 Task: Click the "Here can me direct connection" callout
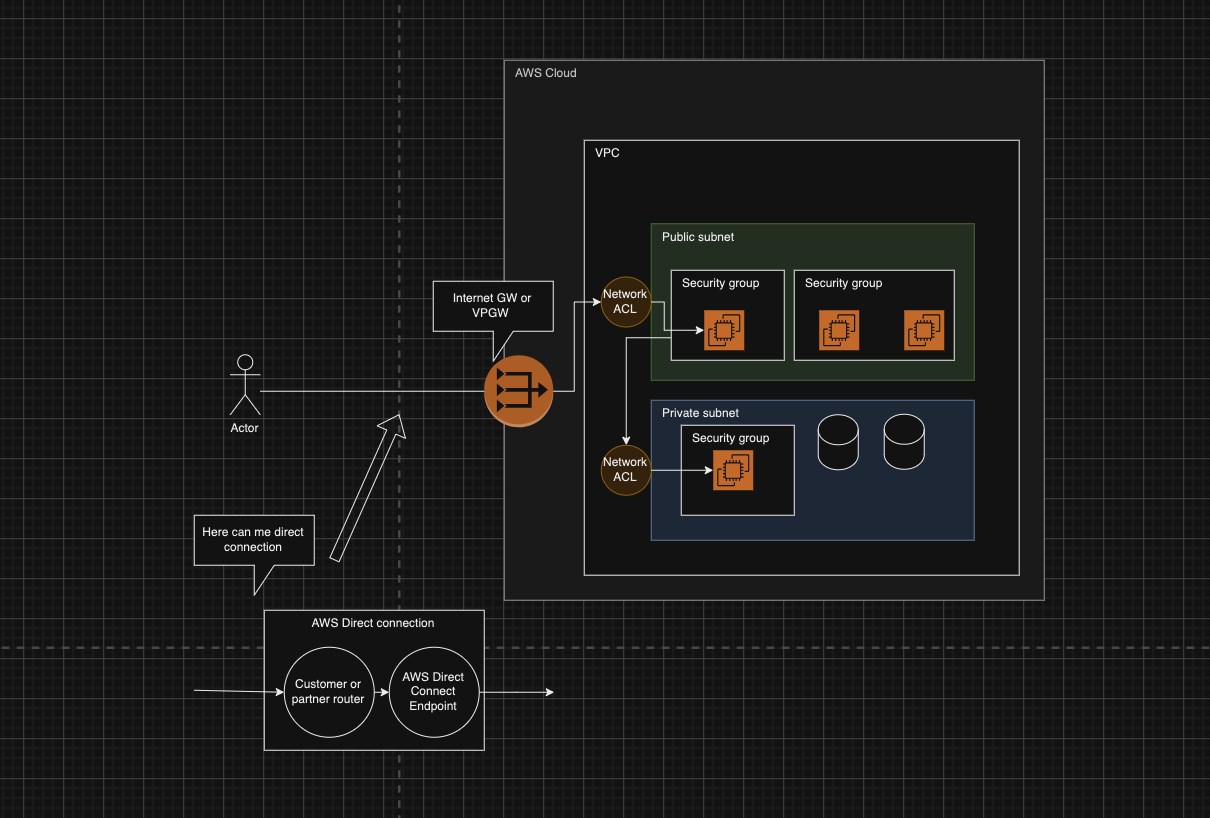(x=253, y=540)
